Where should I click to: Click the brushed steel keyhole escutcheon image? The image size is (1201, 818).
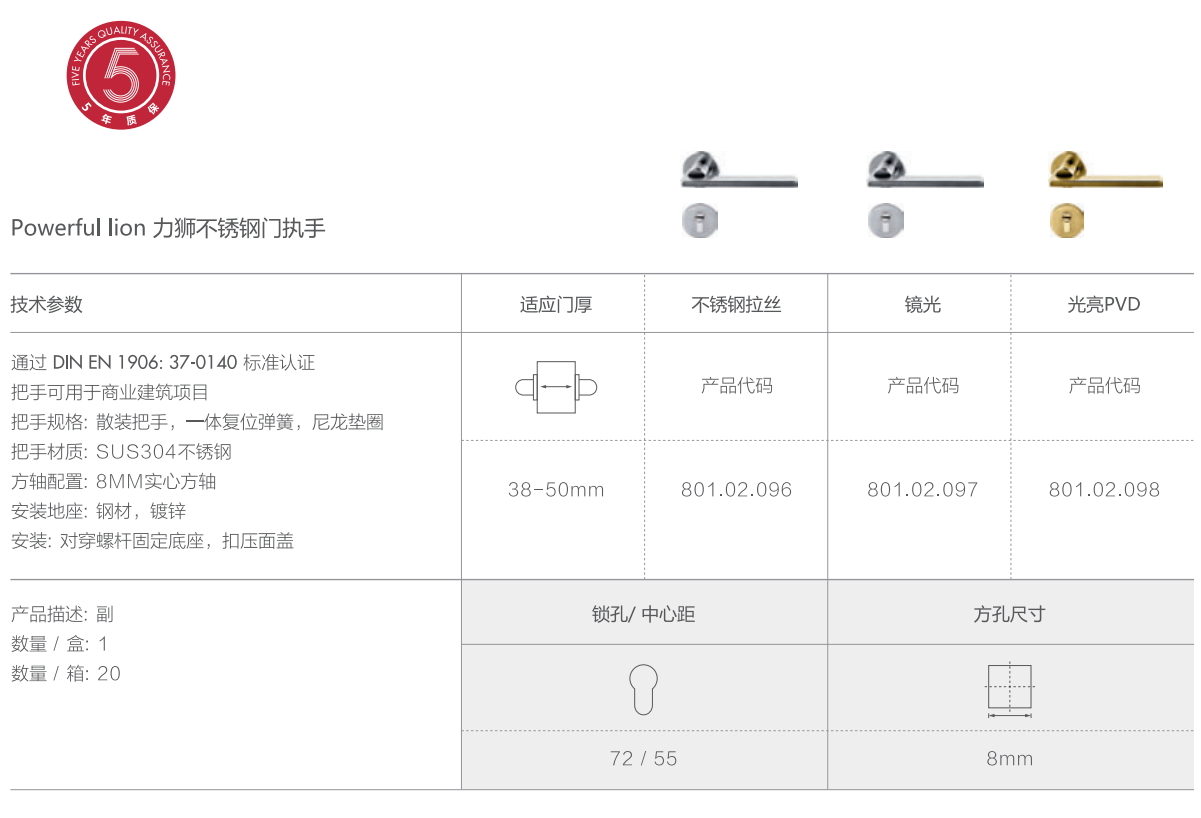click(x=700, y=221)
